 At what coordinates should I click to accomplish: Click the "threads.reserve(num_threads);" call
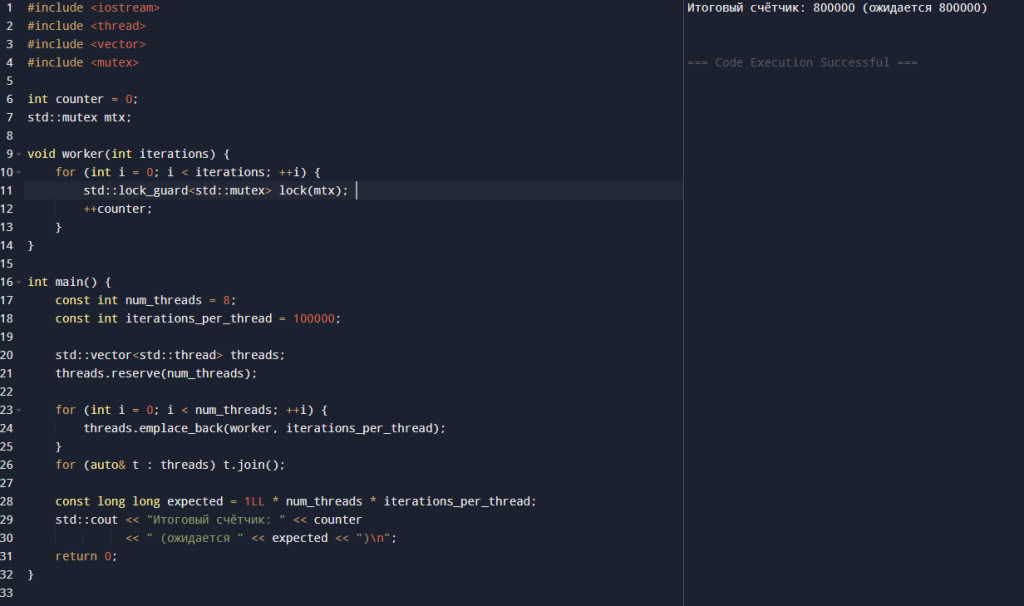(156, 373)
